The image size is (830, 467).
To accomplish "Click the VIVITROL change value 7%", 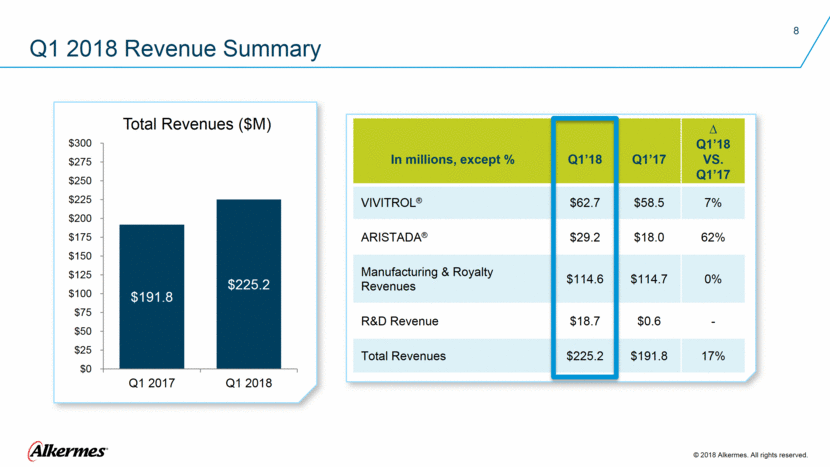I will 713,202.
